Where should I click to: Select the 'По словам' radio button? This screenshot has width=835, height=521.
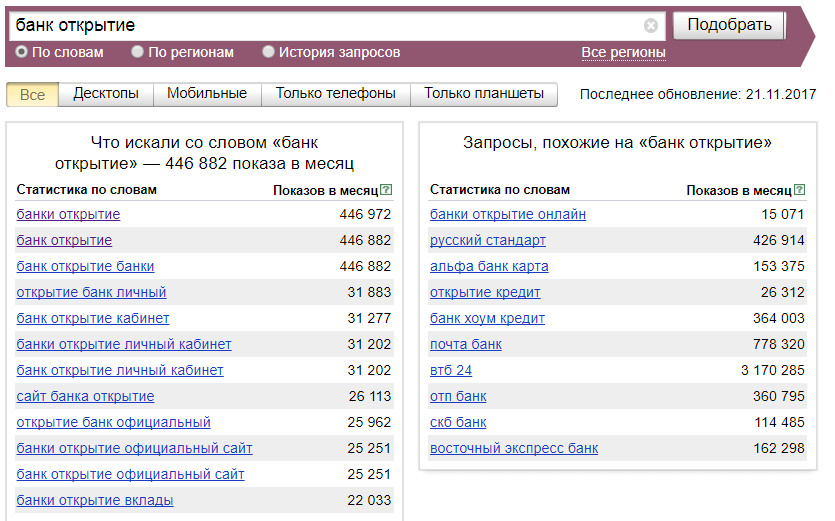coord(21,52)
